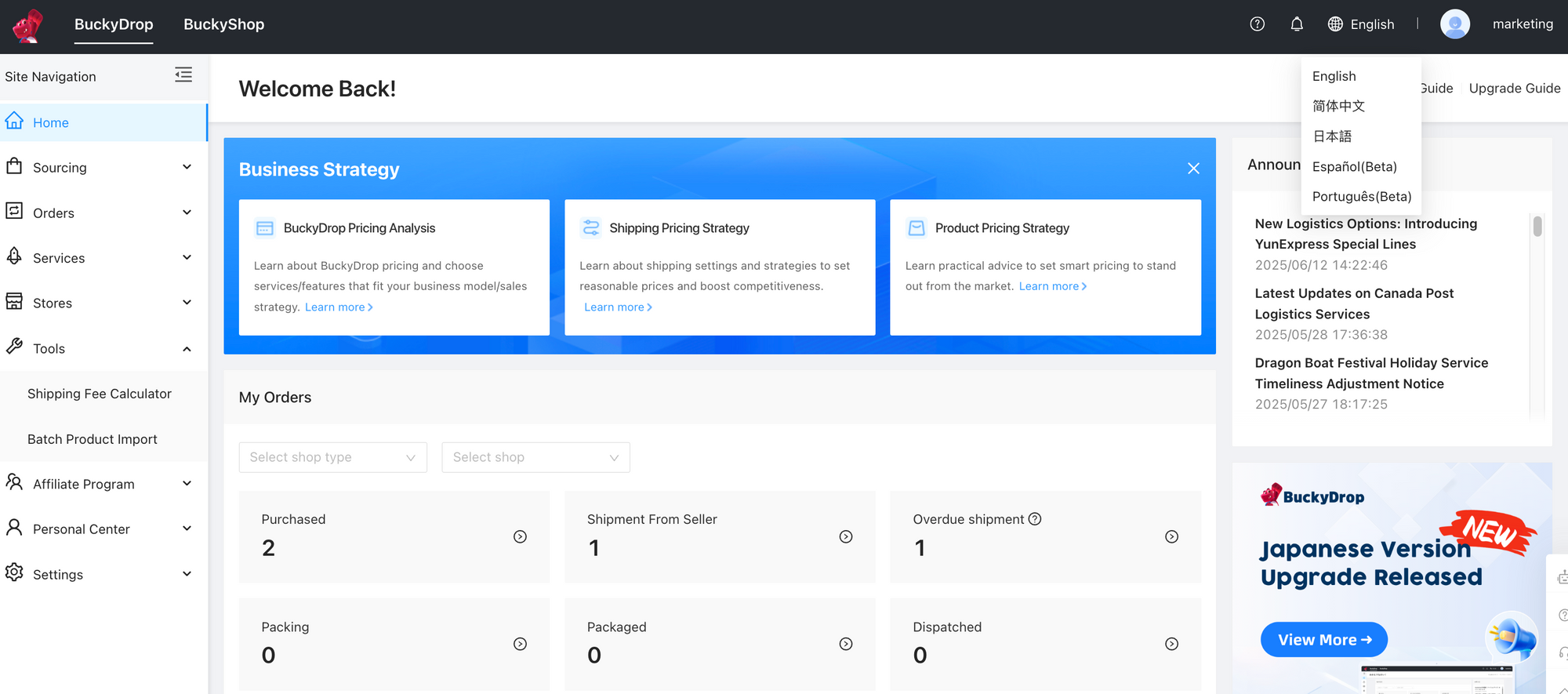The image size is (1568, 694).
Task: Open Purchased orders arrow icon
Action: click(520, 536)
